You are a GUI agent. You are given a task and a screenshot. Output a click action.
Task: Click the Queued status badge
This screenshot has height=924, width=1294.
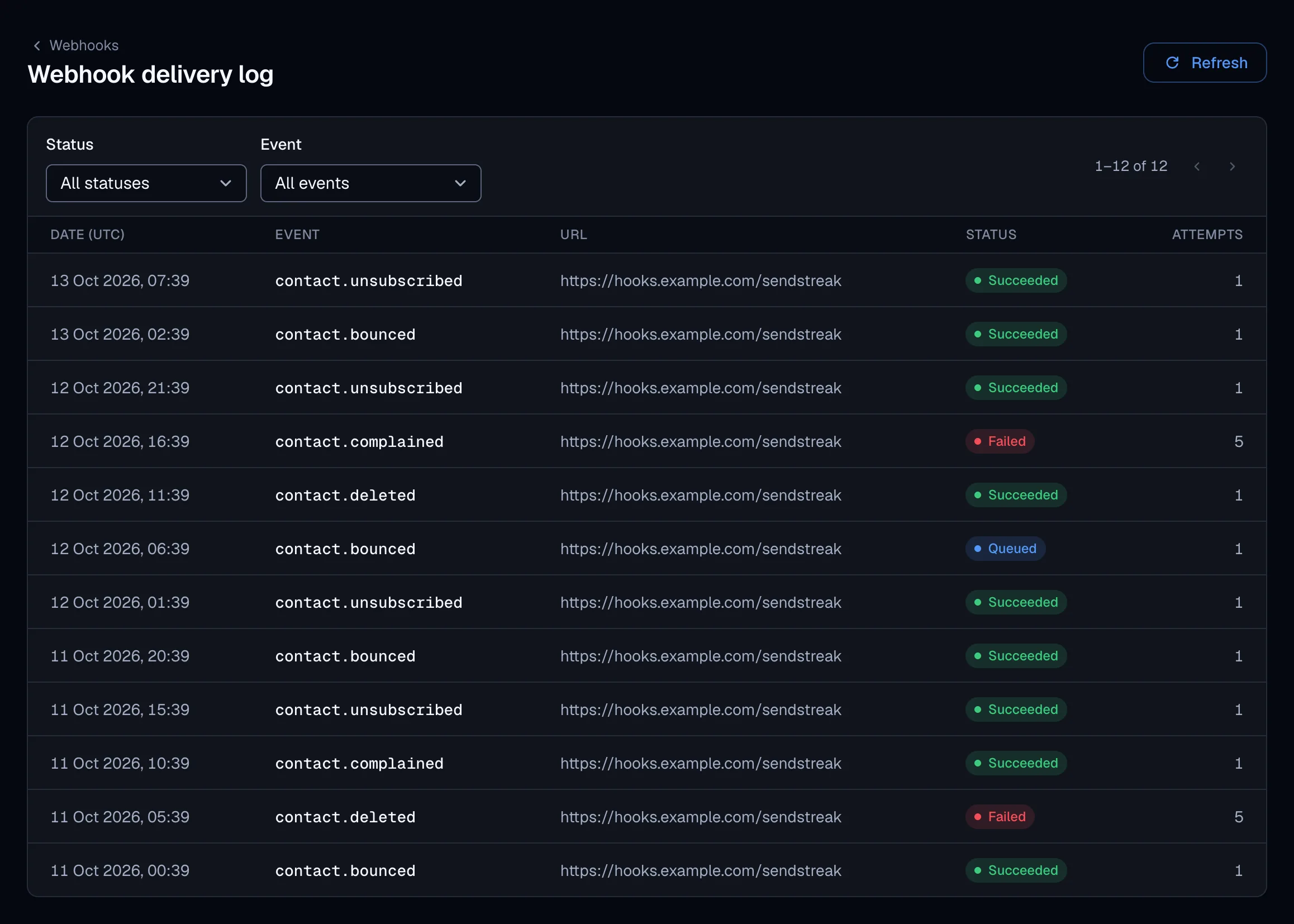(x=1006, y=549)
